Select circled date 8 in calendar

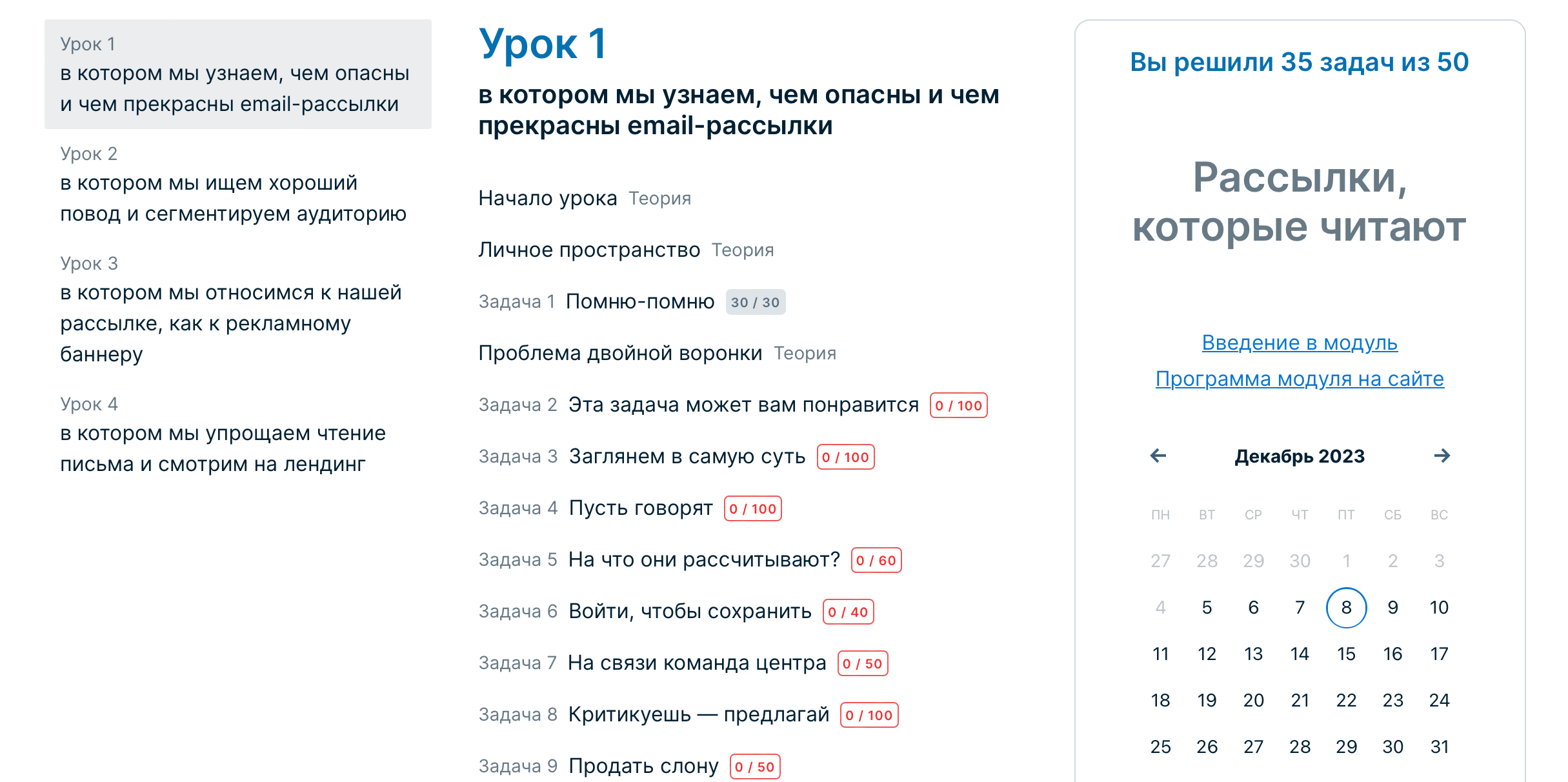pyautogui.click(x=1346, y=607)
